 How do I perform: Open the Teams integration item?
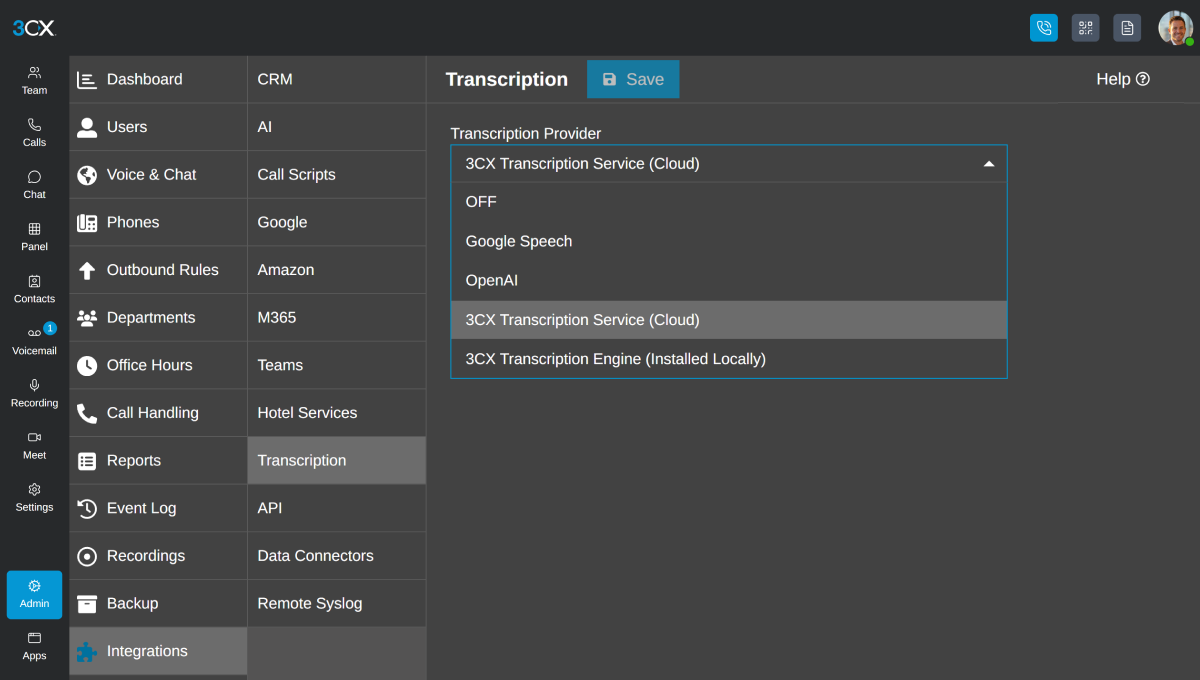click(x=337, y=365)
